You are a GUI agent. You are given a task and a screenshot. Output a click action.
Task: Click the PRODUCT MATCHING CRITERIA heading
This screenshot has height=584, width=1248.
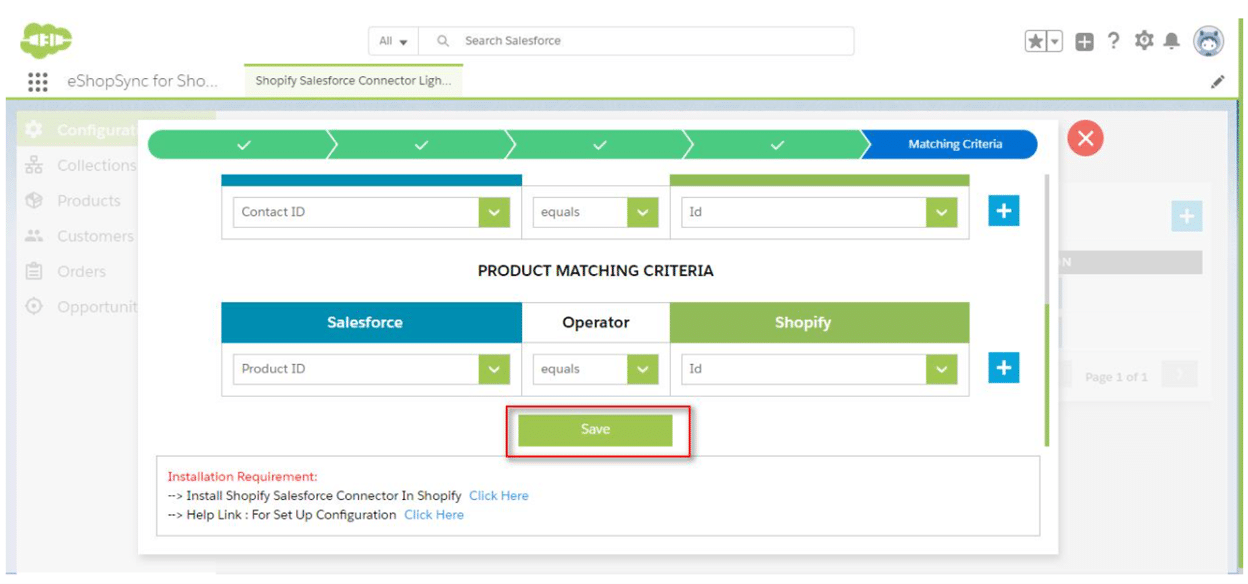pyautogui.click(x=595, y=271)
